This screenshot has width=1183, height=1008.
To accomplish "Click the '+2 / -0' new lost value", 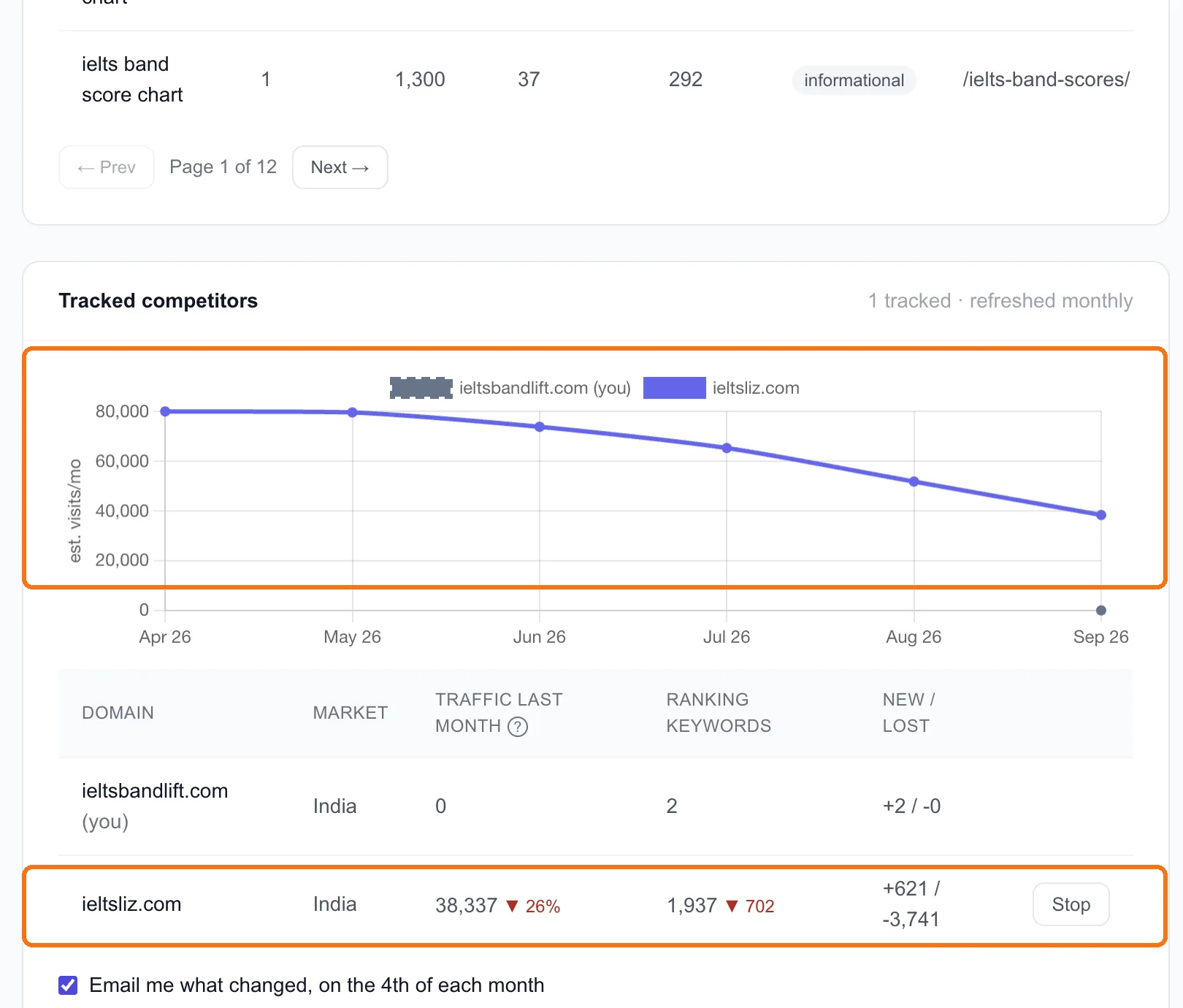I will [x=911, y=806].
